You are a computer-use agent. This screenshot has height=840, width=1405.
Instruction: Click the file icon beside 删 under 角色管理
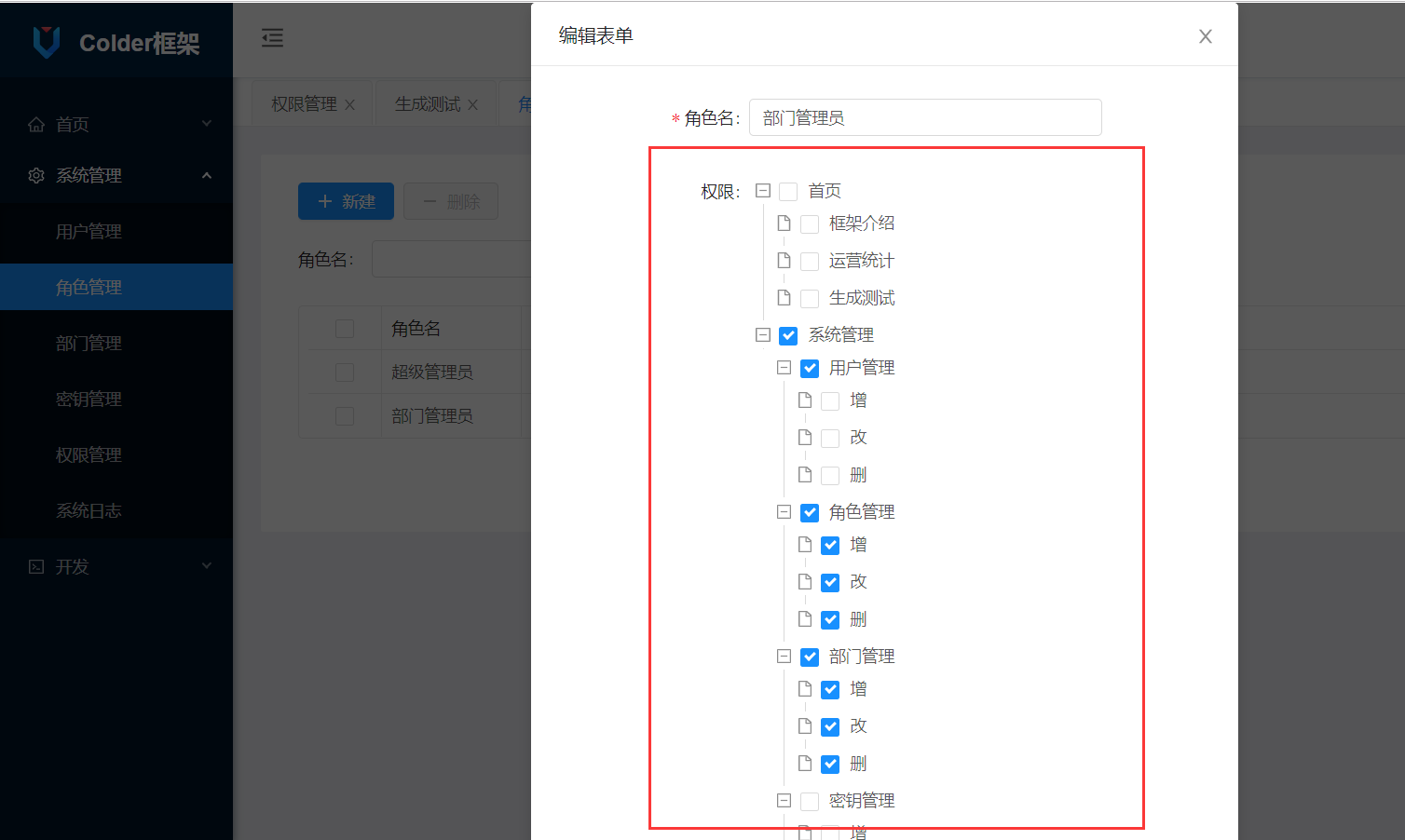805,618
